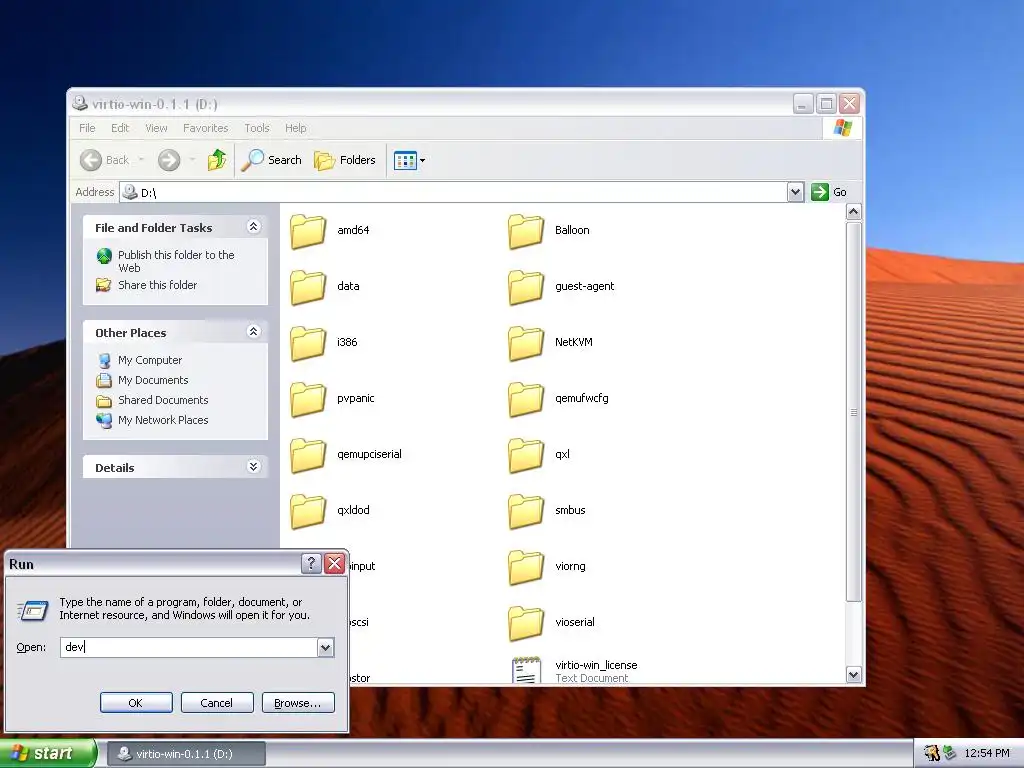
Task: Select the viorng folder icon
Action: coord(526,568)
